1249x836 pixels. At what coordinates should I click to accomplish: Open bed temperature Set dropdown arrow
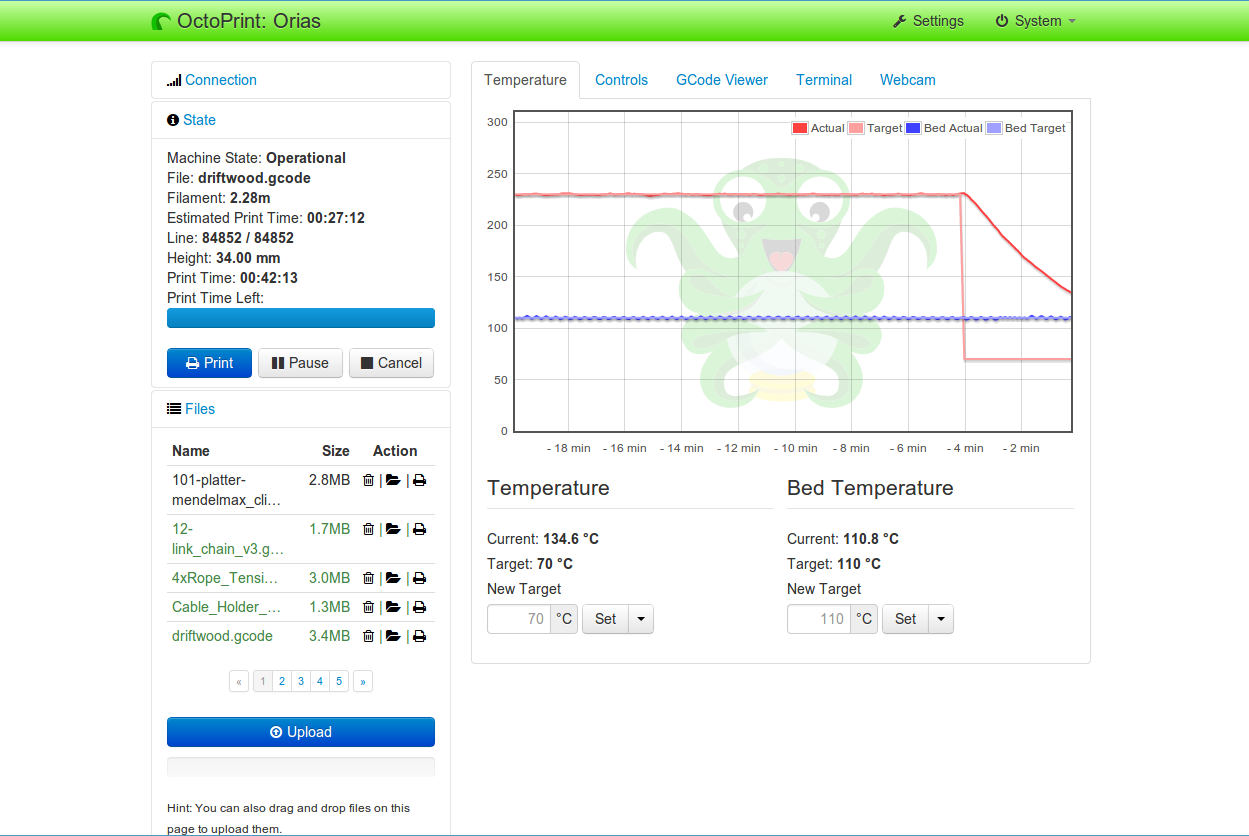(941, 619)
